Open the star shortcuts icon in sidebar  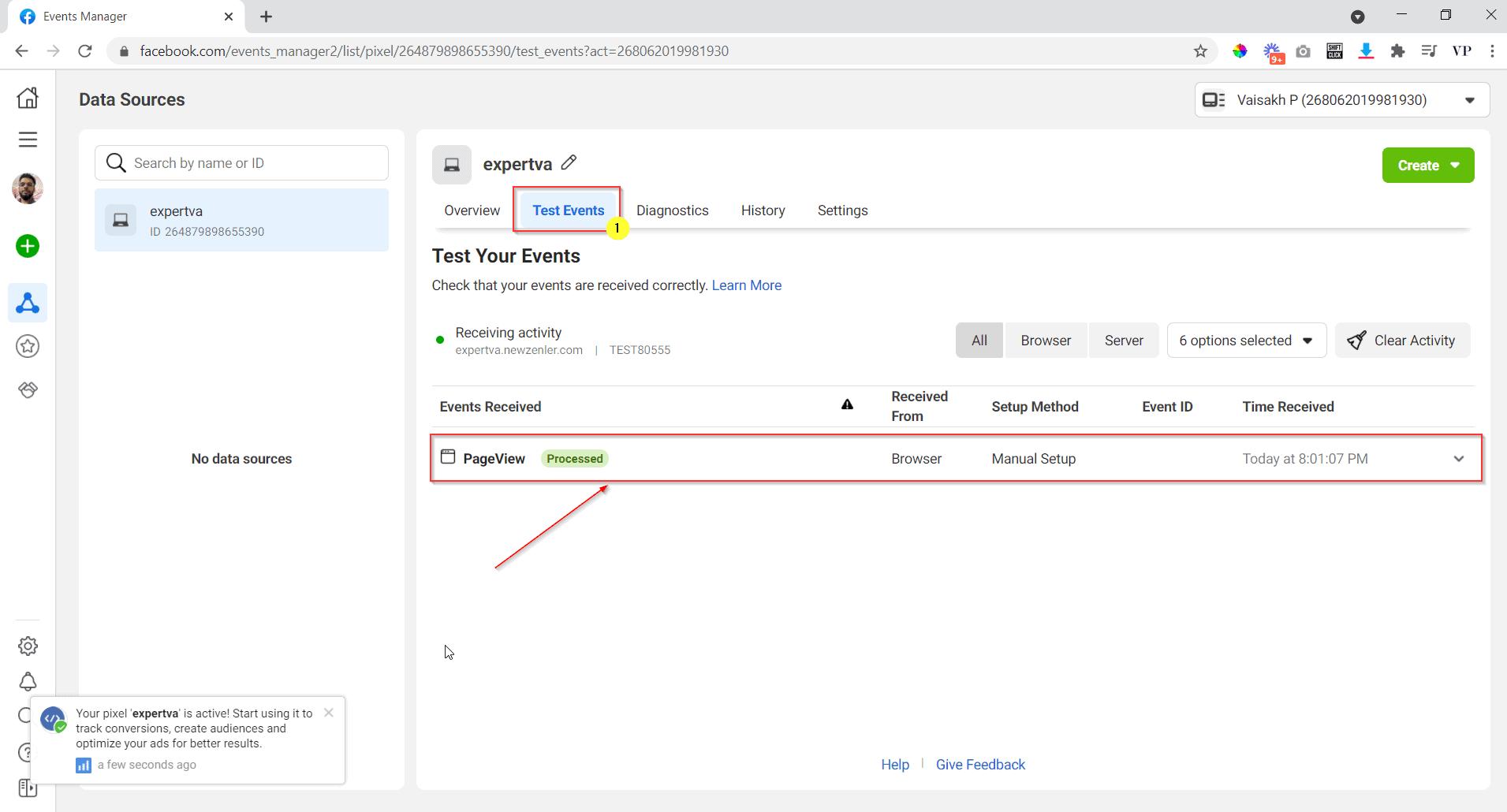coord(28,346)
